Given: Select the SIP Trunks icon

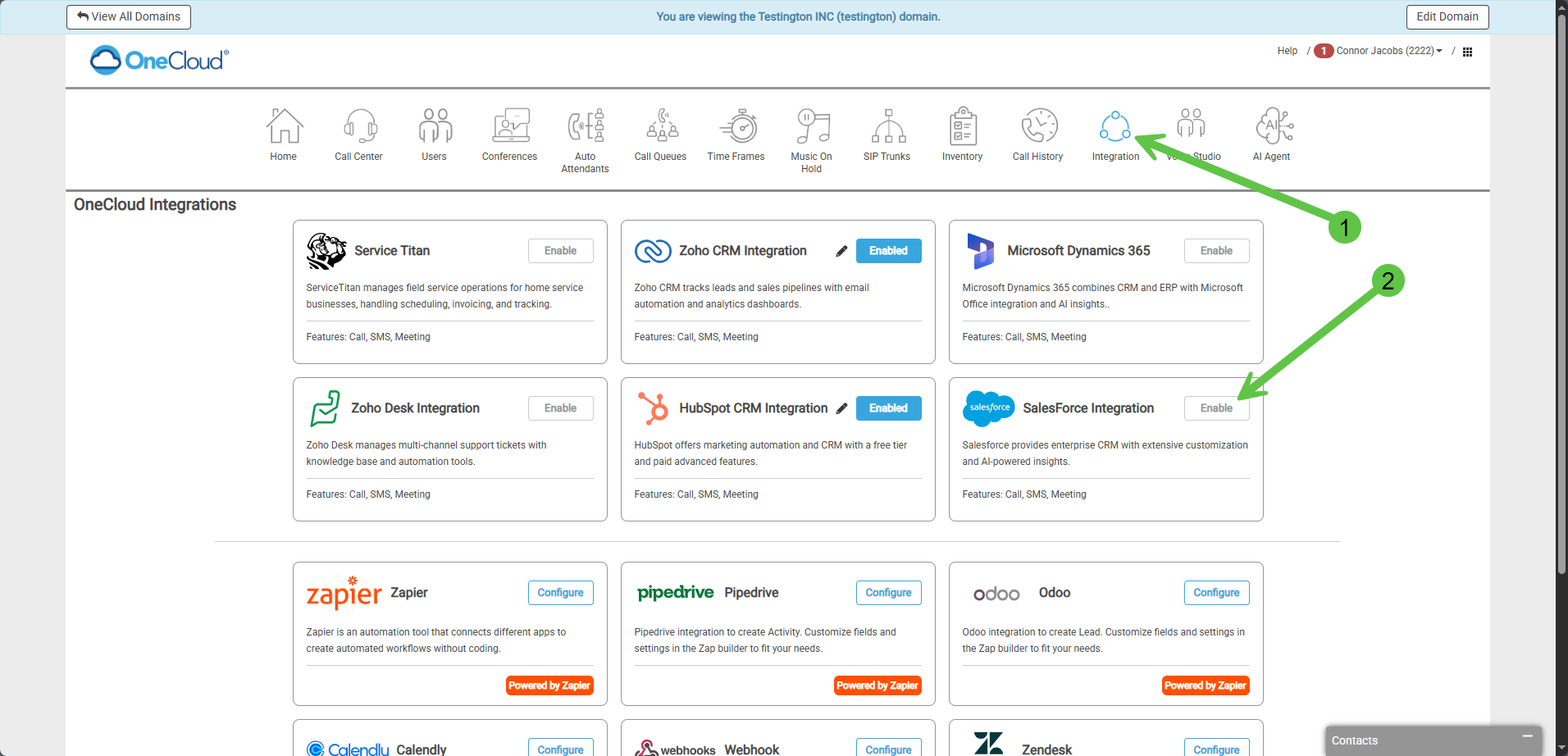Looking at the screenshot, I should pos(887,127).
